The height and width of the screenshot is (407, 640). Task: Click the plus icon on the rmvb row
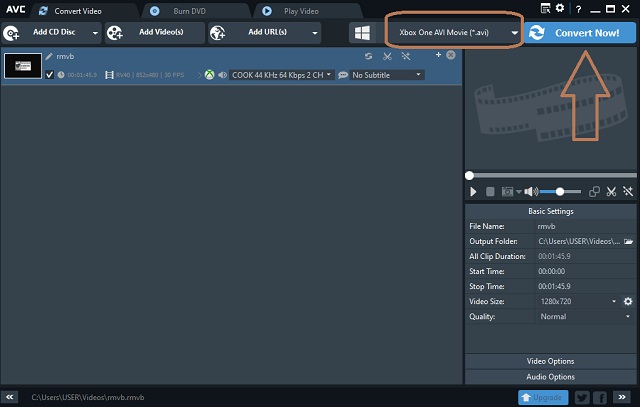pos(438,54)
